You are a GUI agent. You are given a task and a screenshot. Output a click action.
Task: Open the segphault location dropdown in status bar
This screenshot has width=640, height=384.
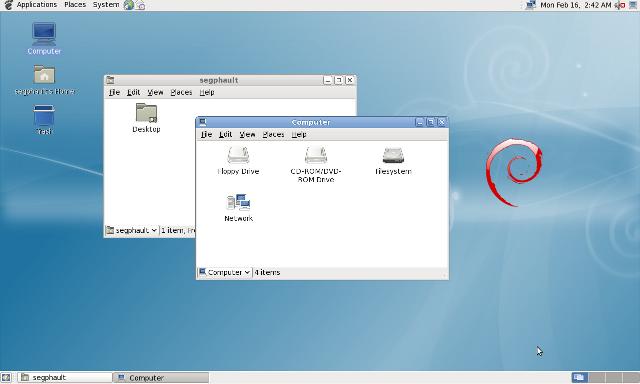pos(132,231)
